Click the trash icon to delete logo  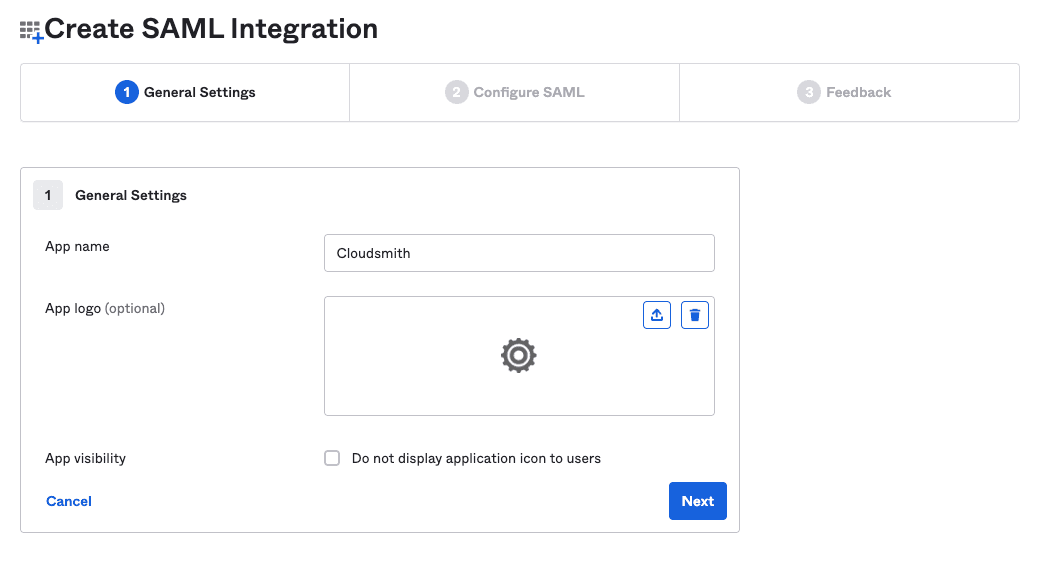click(x=695, y=315)
